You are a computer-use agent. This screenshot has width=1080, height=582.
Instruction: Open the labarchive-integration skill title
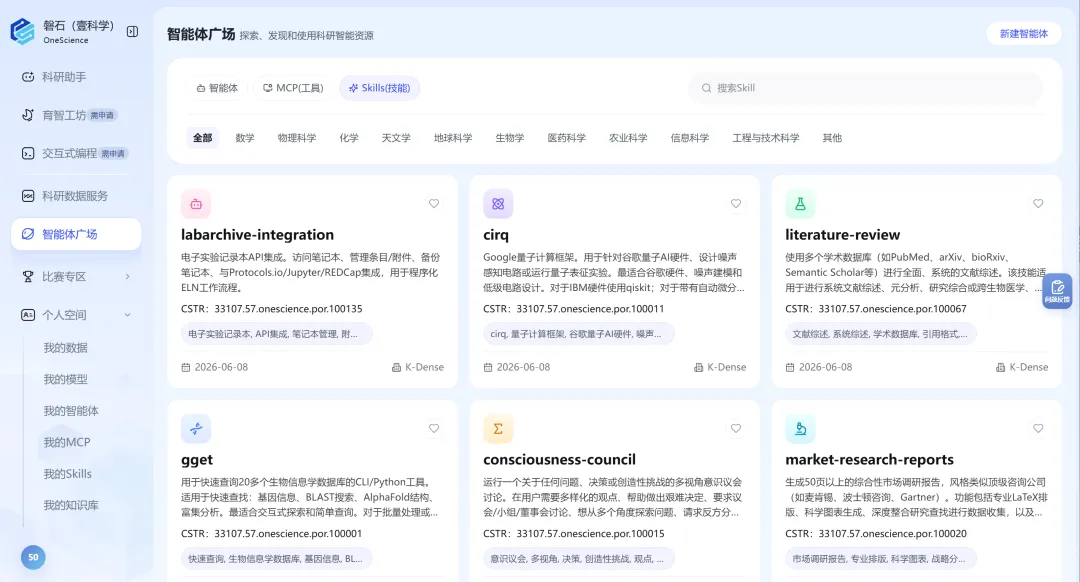tap(258, 235)
